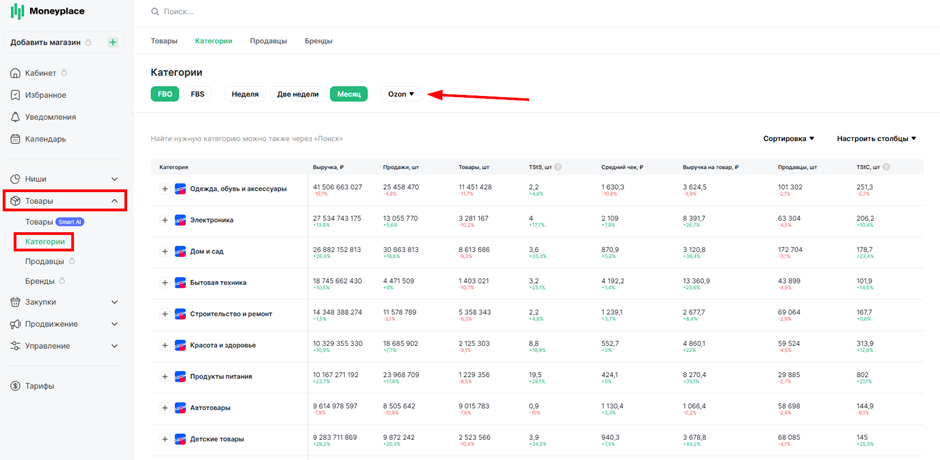Open the Дом и сад category link

coord(207,251)
